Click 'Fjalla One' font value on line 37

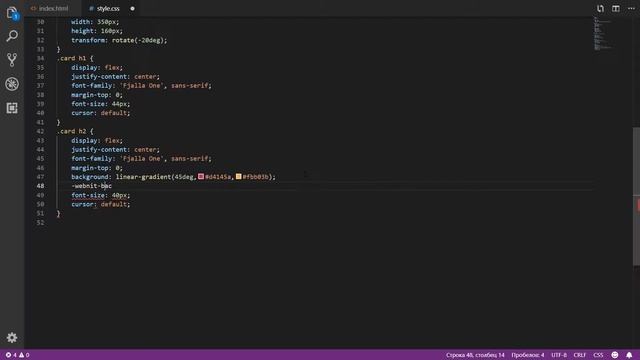[141, 85]
